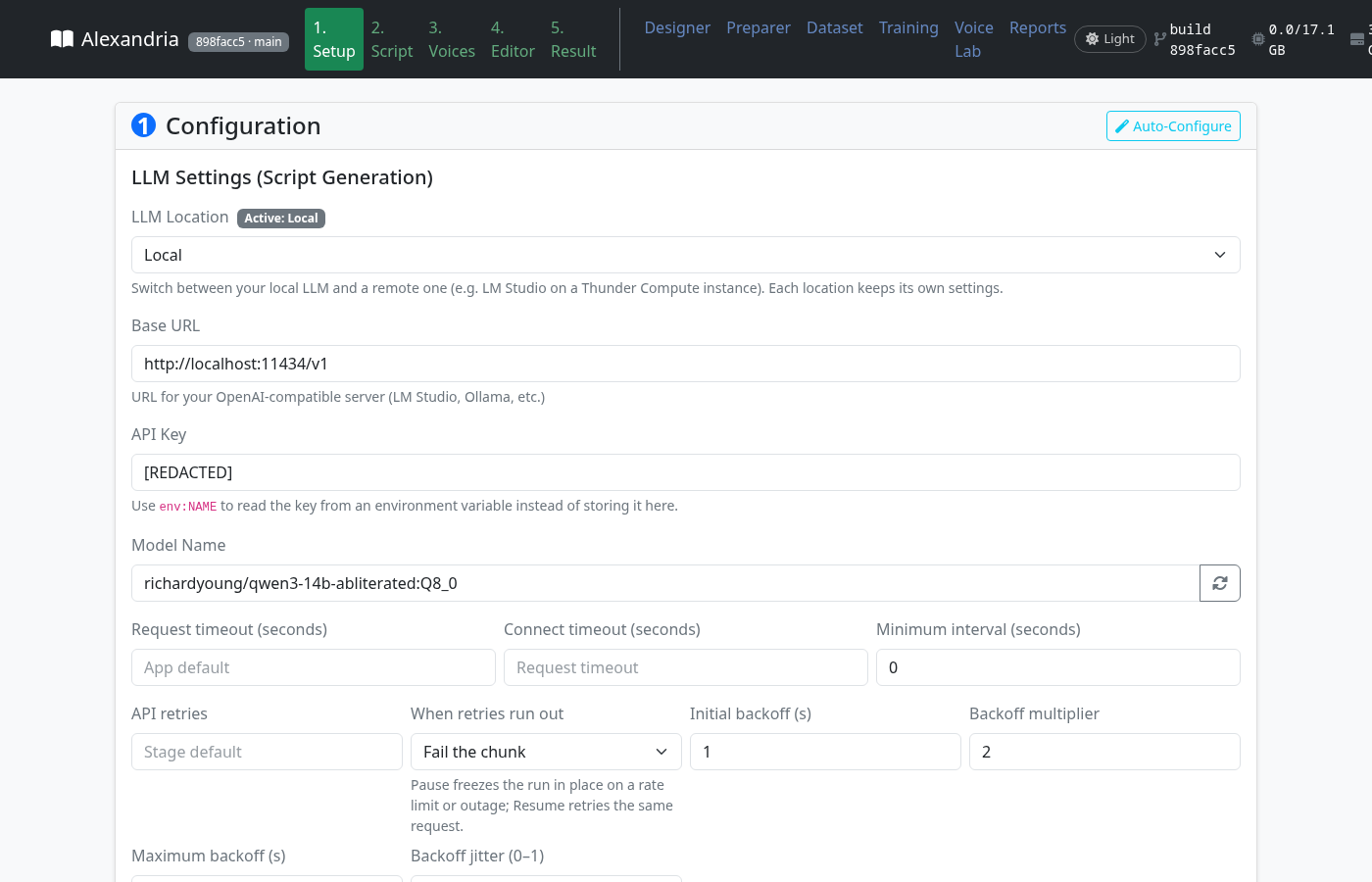Click into the Base URL field
Screen dimensions: 1372x882
coord(686,364)
